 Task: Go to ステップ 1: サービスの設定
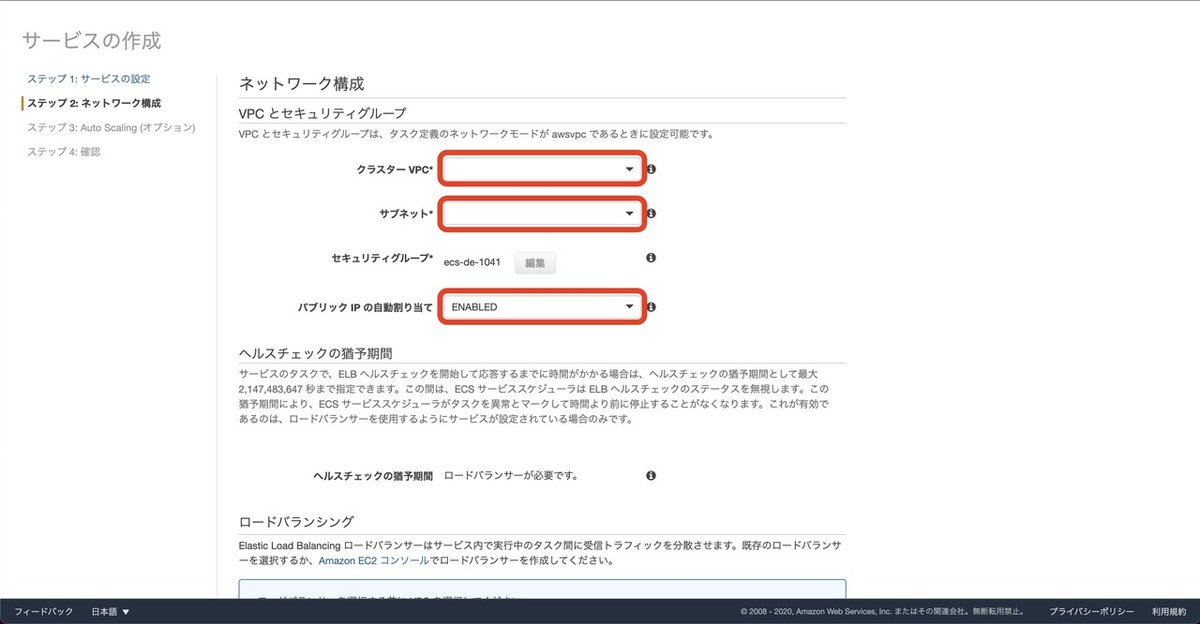89,78
